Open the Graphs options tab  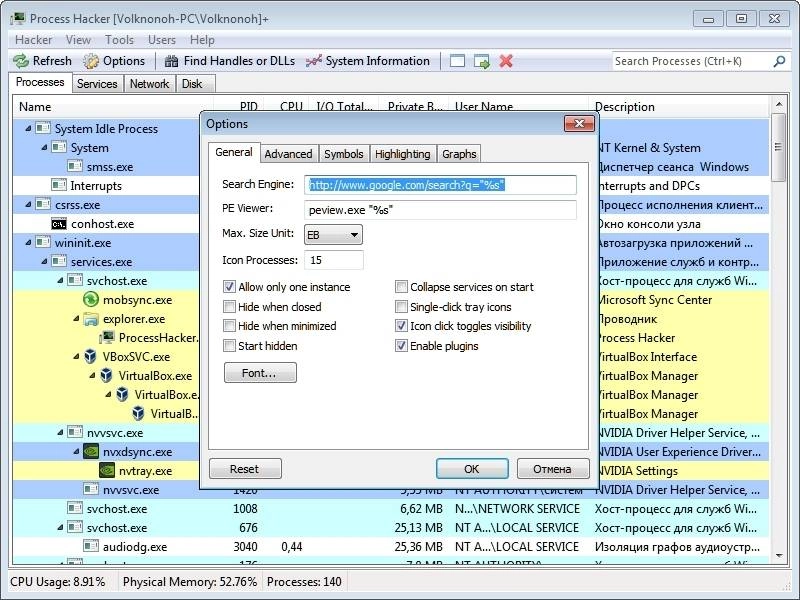459,154
